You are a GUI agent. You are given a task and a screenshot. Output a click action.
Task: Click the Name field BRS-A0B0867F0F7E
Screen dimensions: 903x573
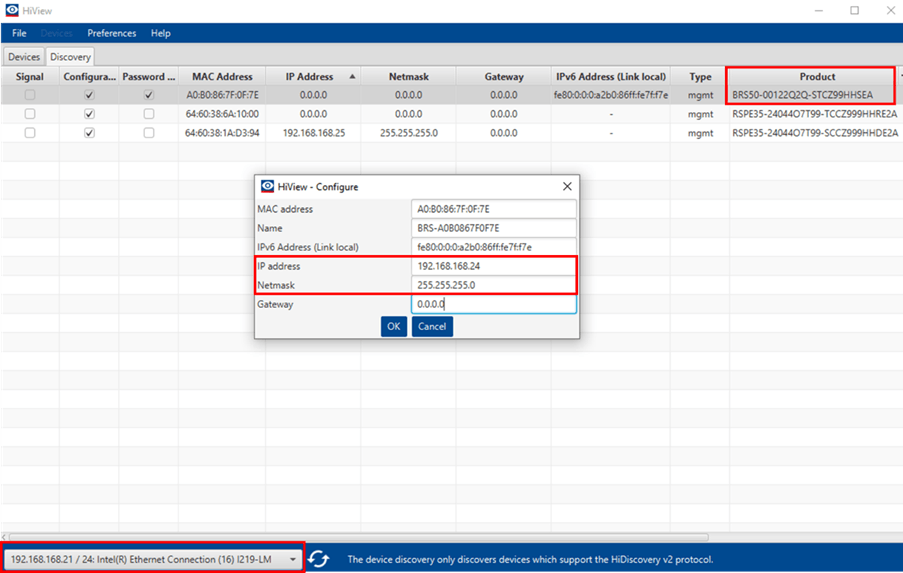494,228
